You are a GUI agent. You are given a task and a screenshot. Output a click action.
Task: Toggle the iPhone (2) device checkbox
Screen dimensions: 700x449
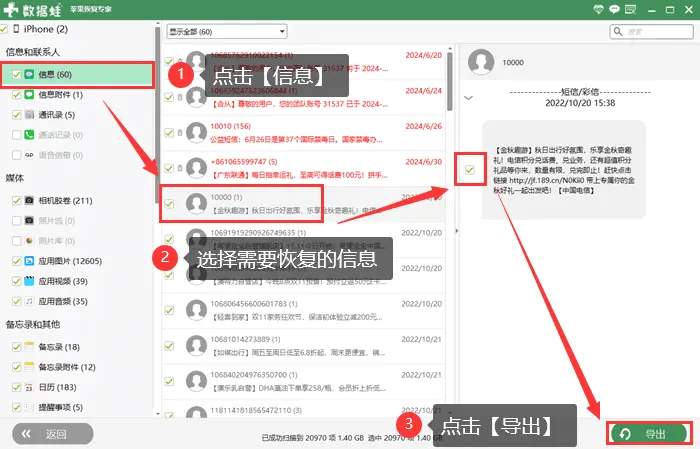tap(4, 29)
